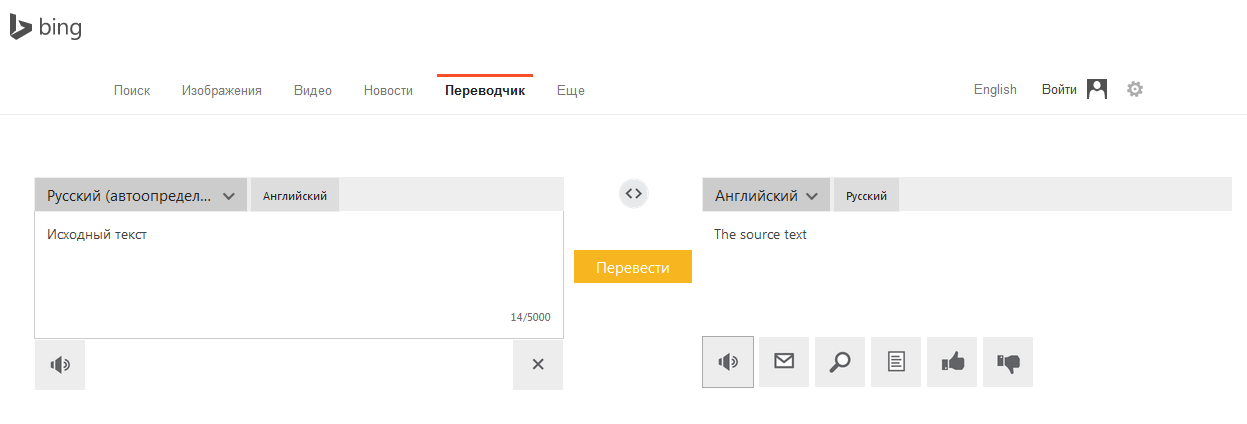Viewport: 1247px width, 424px height.
Task: Search the translation via magnifier icon
Action: pyautogui.click(x=840, y=362)
